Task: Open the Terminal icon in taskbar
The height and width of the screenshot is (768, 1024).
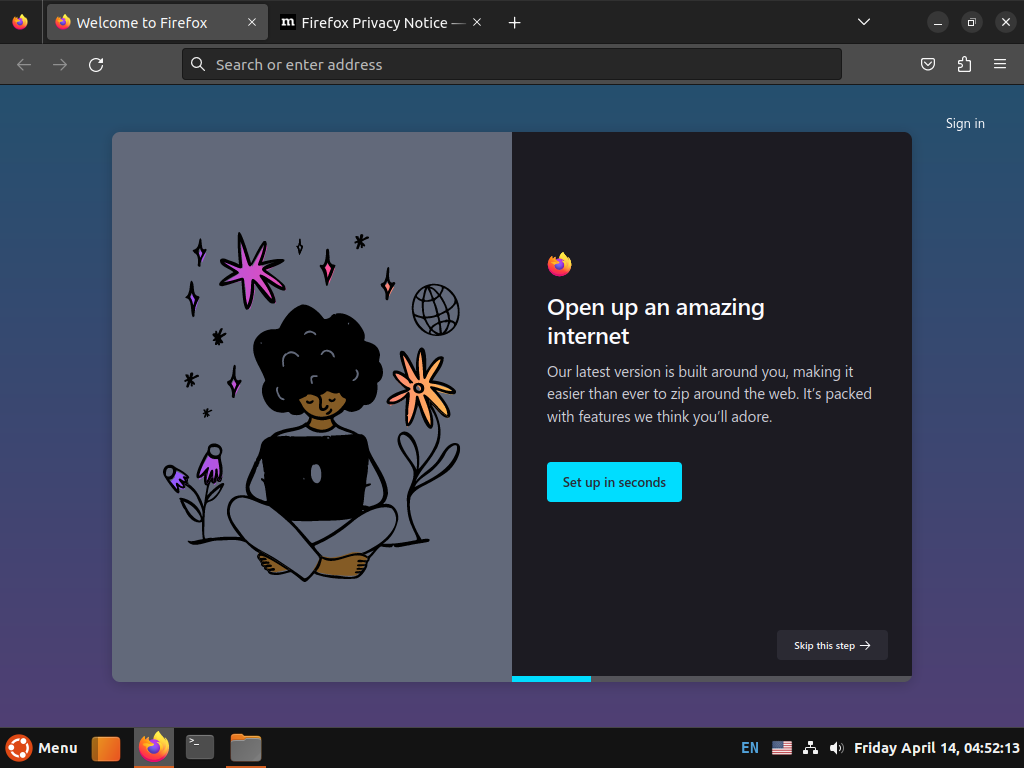Action: [200, 747]
